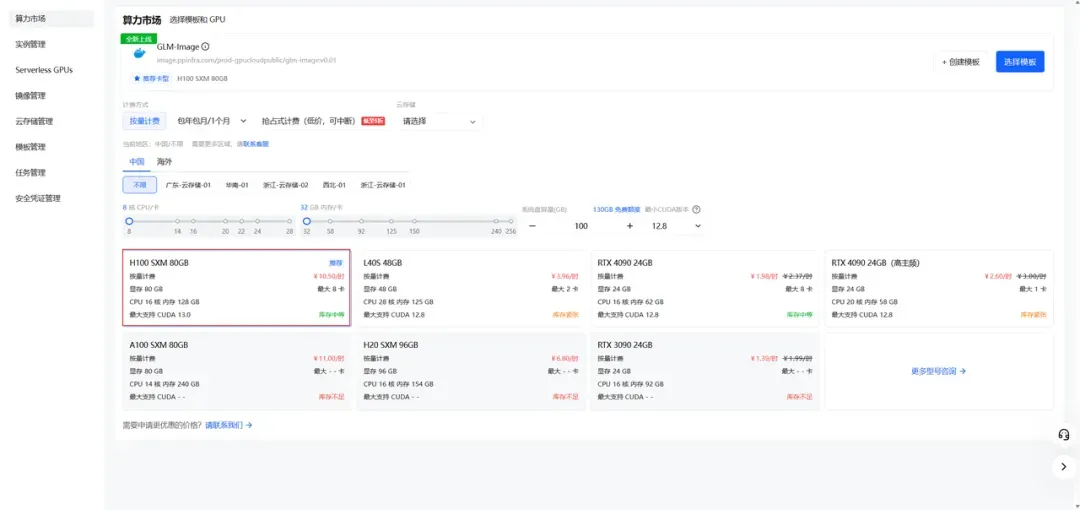Choose the 不限 region option

pyautogui.click(x=139, y=185)
